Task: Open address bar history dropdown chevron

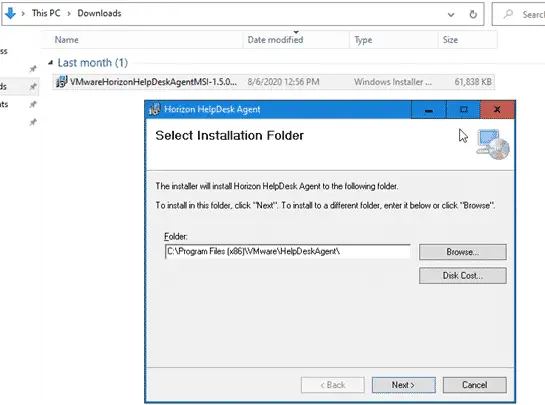Action: click(451, 15)
